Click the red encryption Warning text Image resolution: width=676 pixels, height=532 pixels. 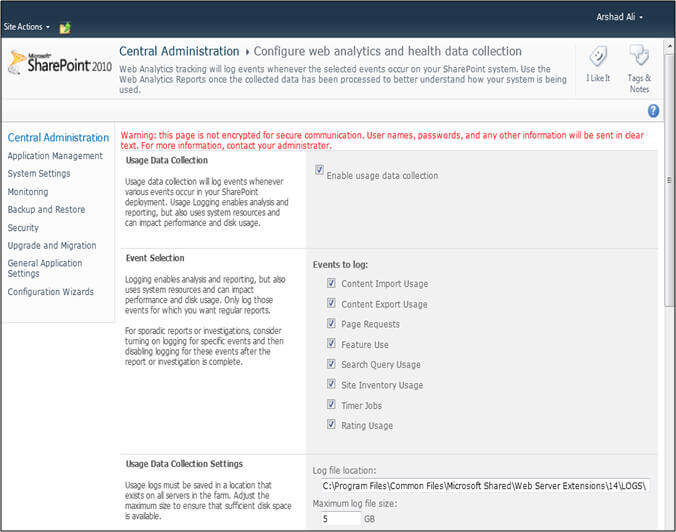pyautogui.click(x=382, y=141)
